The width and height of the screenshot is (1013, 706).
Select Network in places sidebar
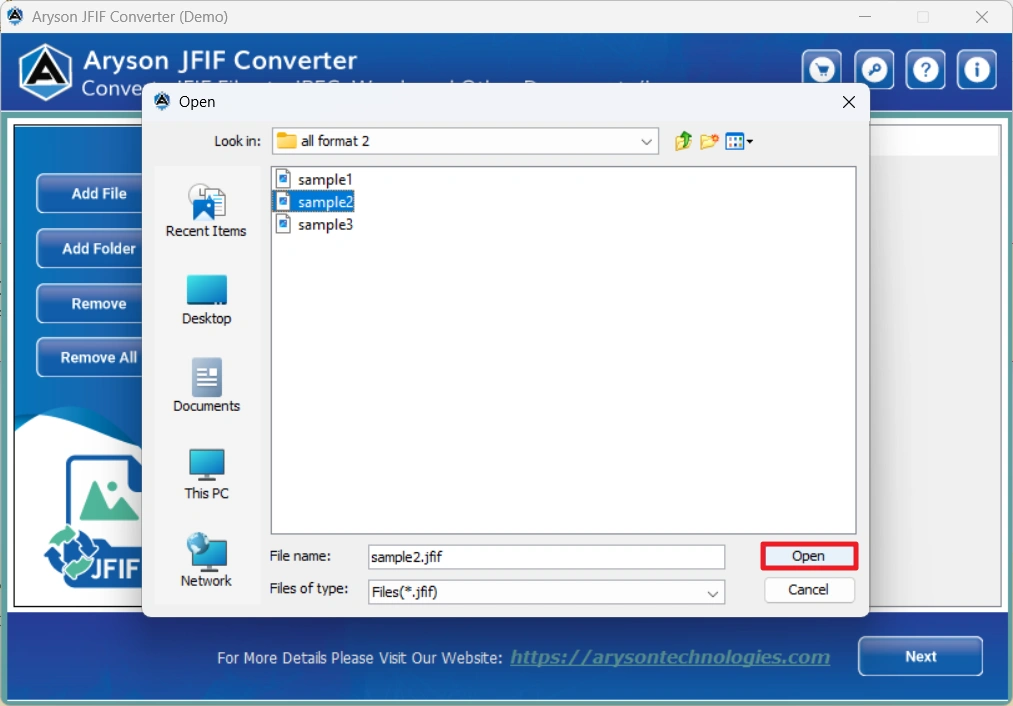tap(206, 560)
